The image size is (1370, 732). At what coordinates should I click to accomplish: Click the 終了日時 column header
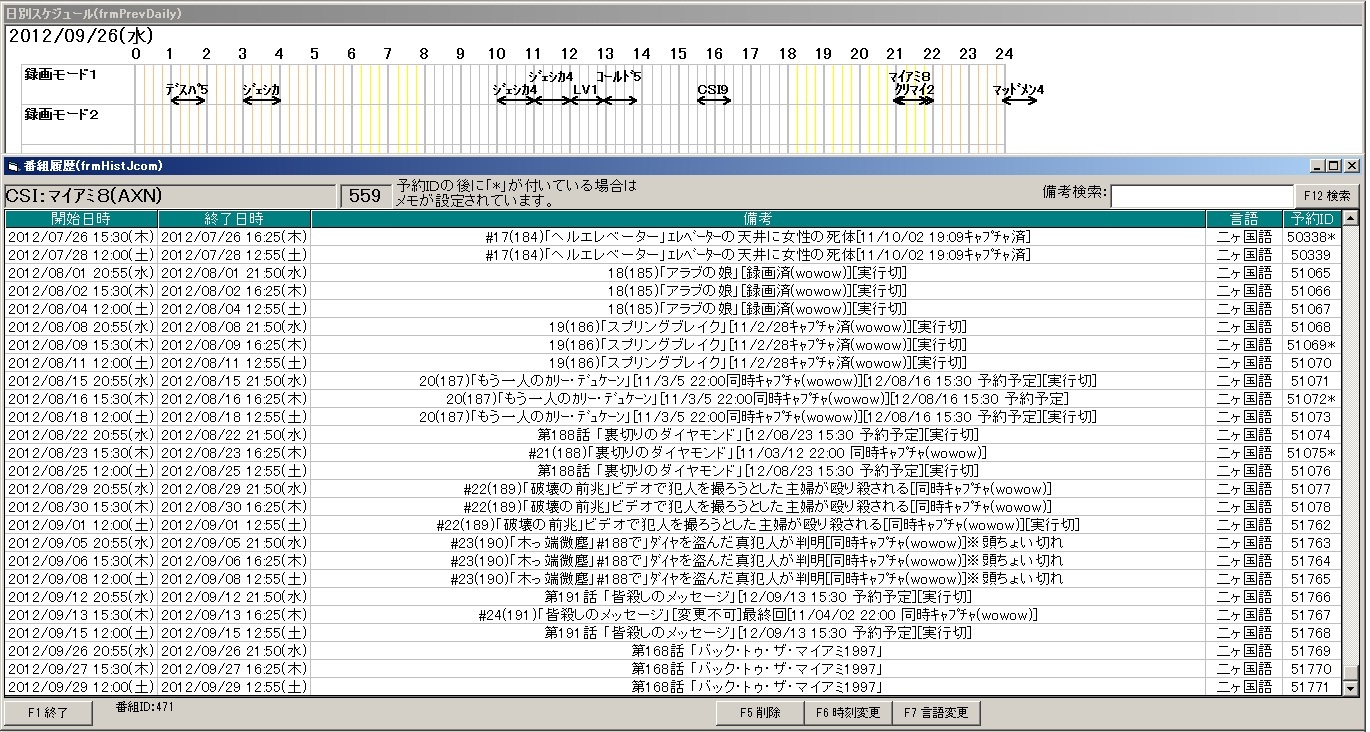pyautogui.click(x=234, y=219)
